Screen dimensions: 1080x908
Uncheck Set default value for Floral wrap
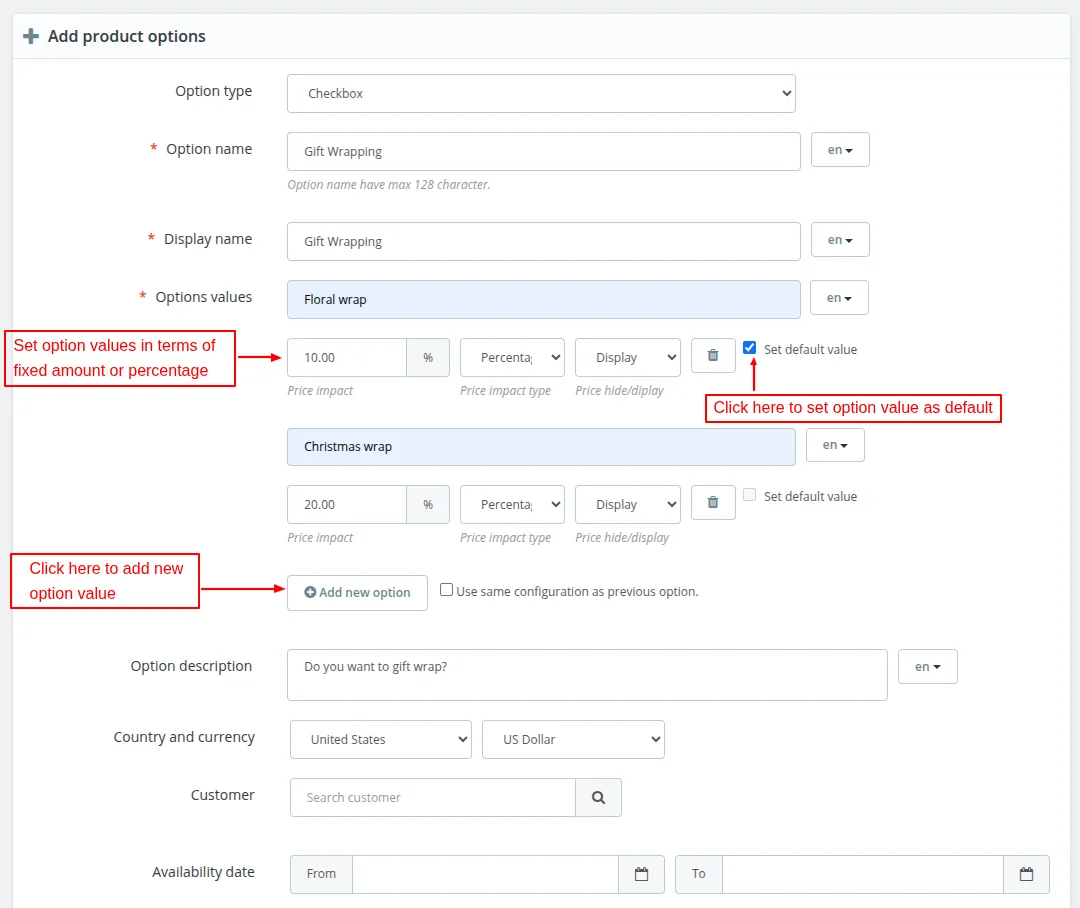749,348
